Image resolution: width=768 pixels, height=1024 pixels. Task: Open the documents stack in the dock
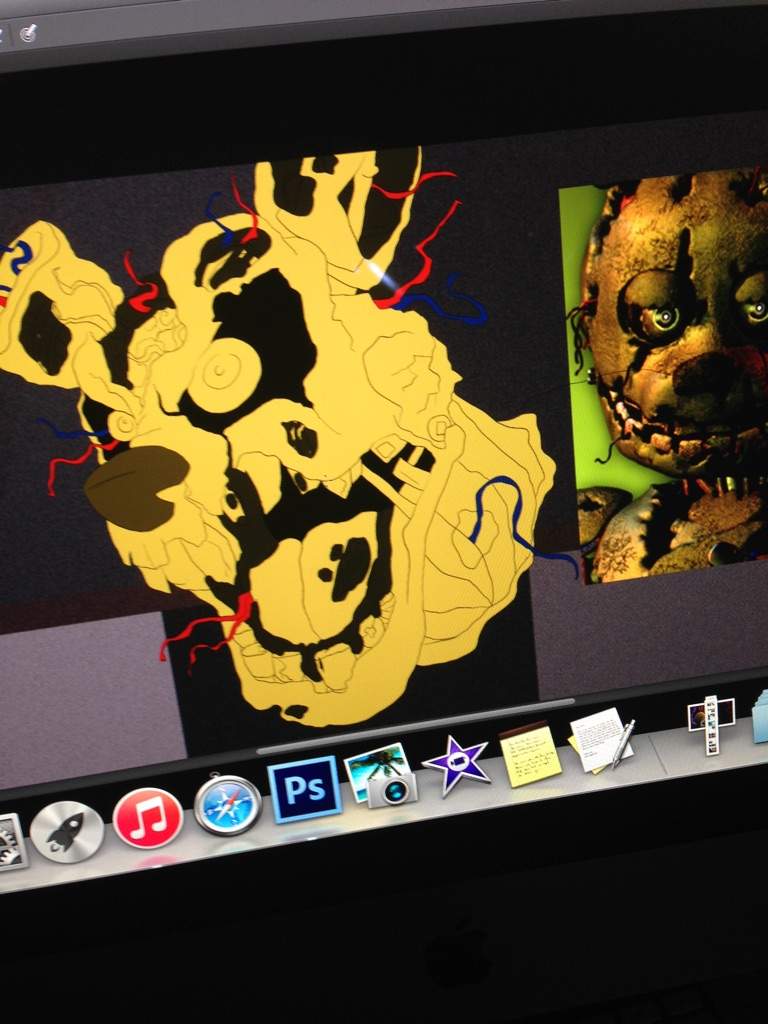pyautogui.click(x=760, y=716)
